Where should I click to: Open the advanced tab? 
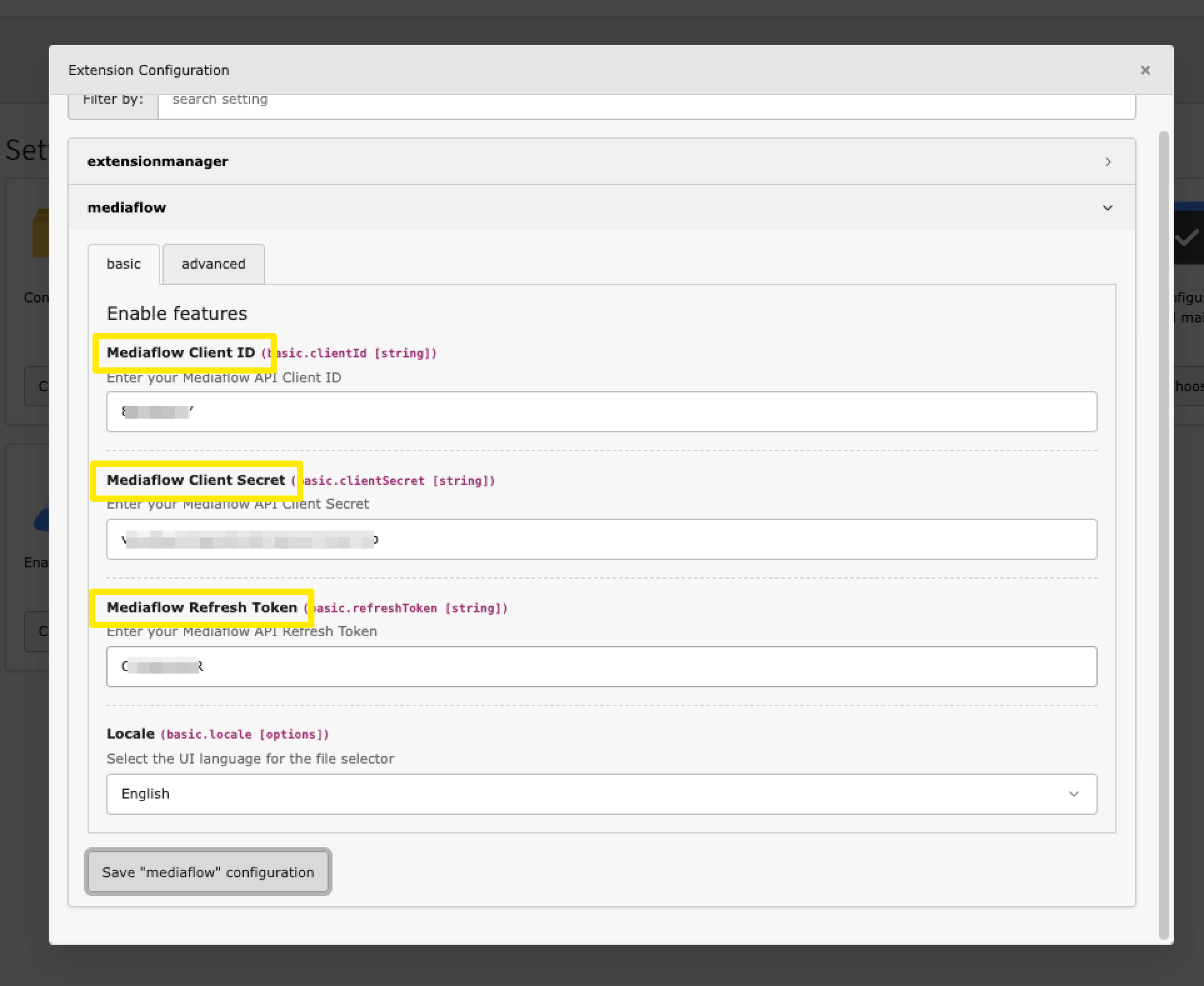[213, 264]
